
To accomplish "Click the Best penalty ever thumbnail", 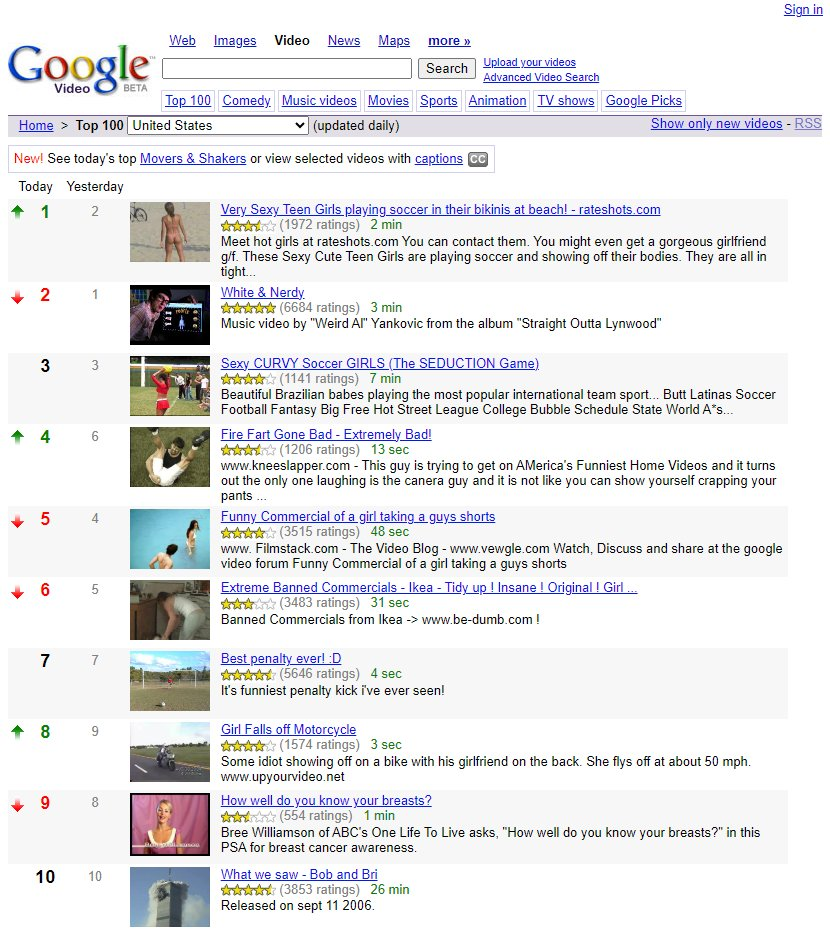I will tap(170, 681).
